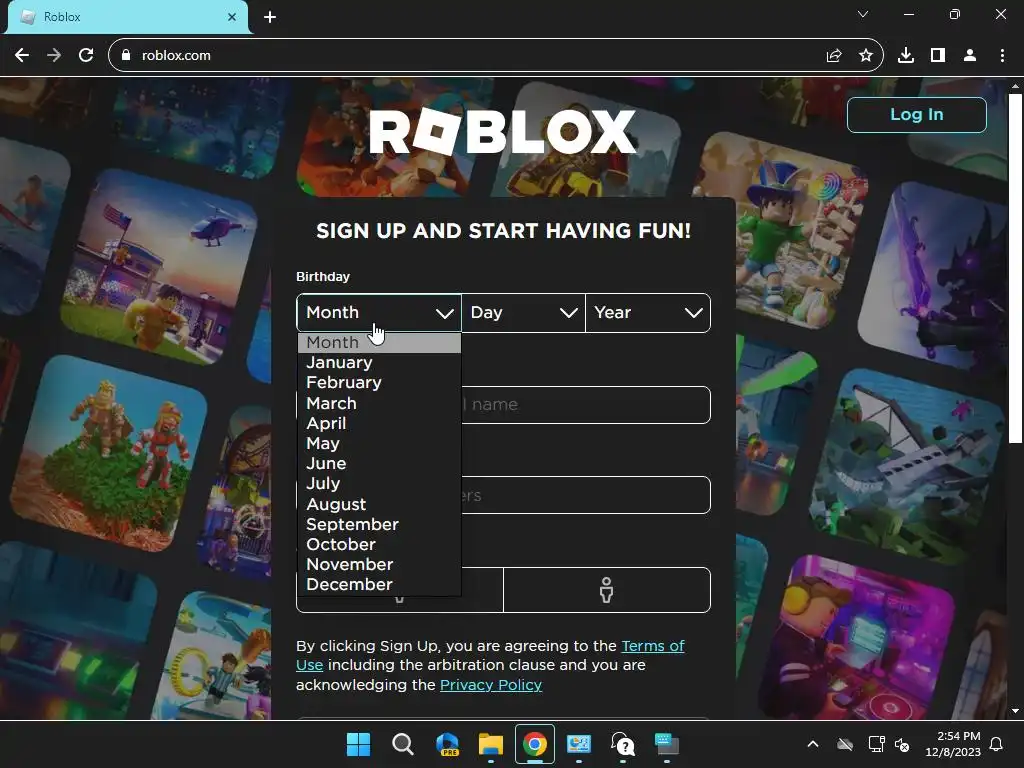Open the Day dropdown
The image size is (1024, 768).
pyautogui.click(x=523, y=313)
